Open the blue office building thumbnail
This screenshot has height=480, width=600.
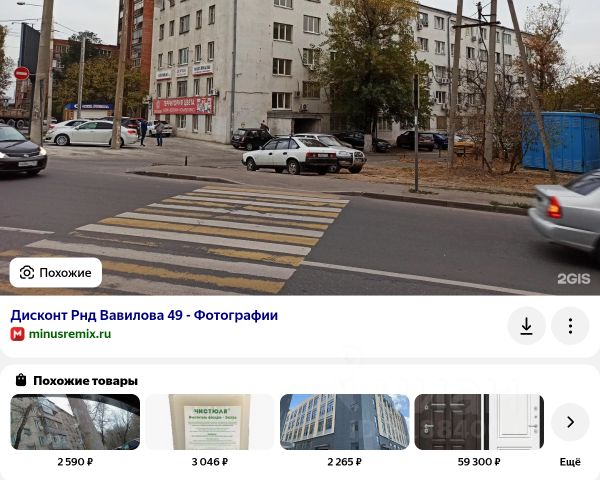tap(345, 422)
